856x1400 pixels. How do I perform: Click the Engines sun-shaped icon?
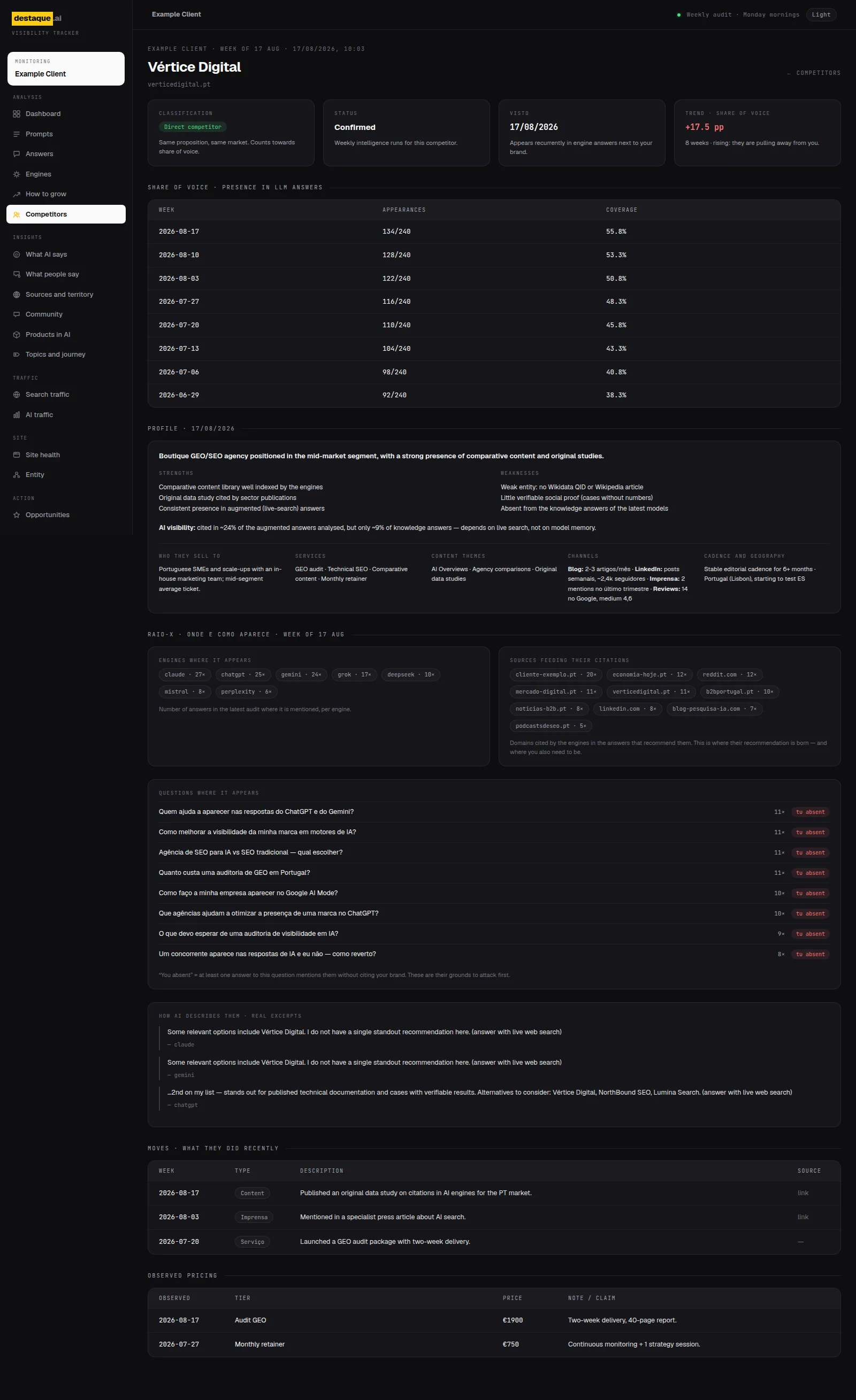pyautogui.click(x=17, y=174)
